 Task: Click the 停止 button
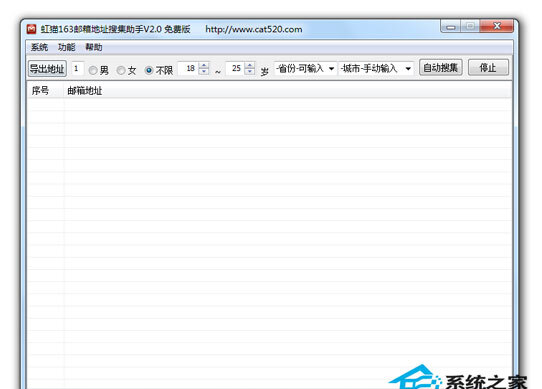(488, 67)
